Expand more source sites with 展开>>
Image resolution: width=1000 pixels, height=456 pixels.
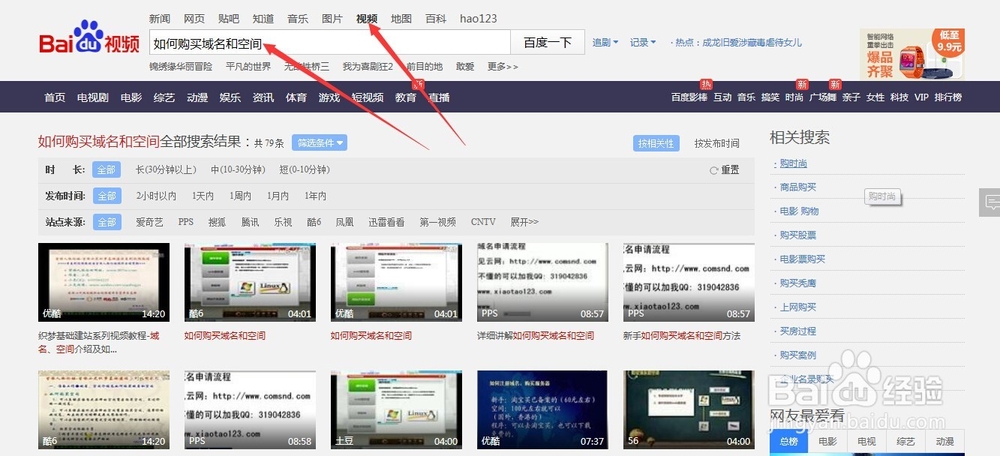[524, 222]
